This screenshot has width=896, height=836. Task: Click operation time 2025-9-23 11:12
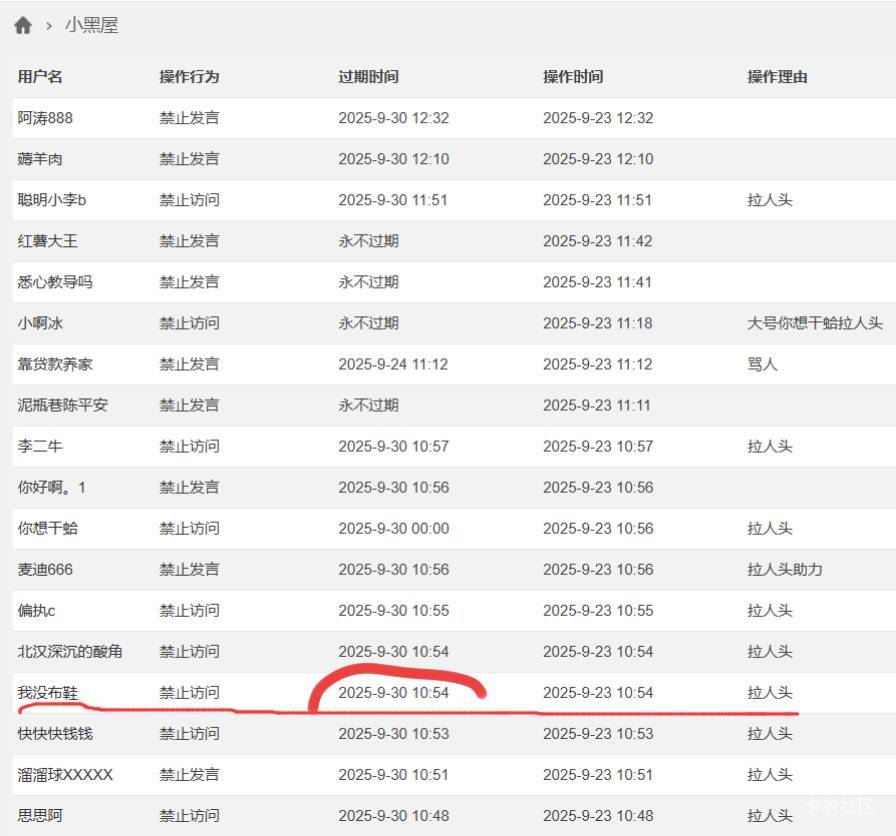pos(598,364)
